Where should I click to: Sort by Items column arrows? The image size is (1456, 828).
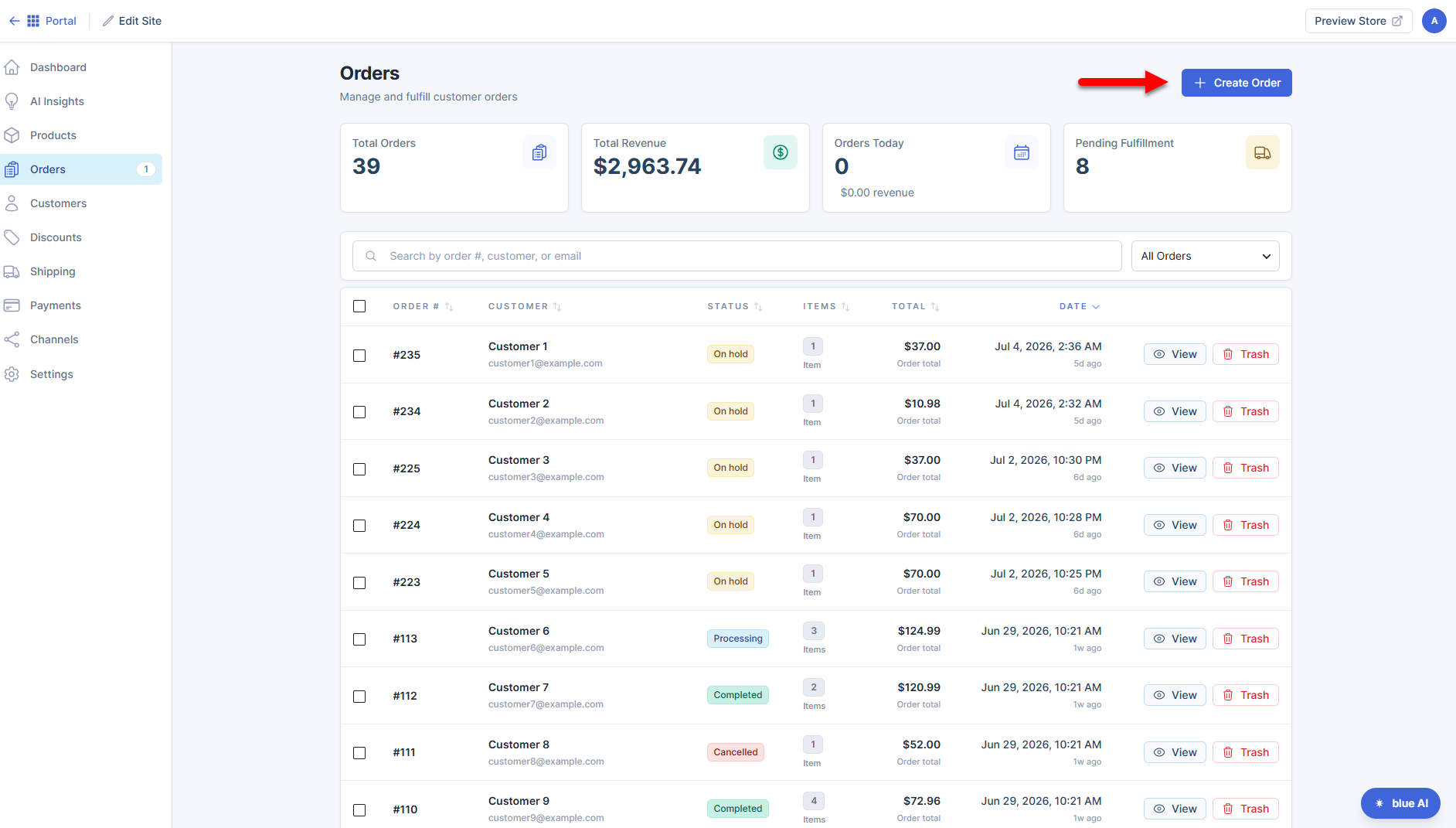[x=845, y=307]
